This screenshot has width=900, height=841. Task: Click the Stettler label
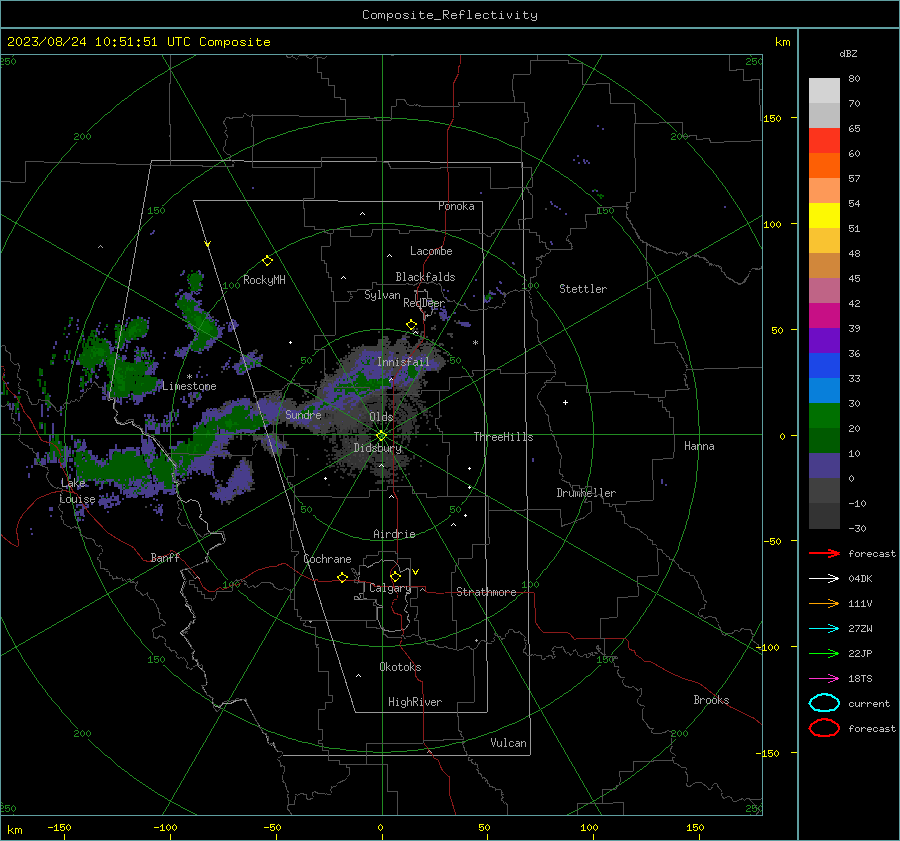click(583, 289)
